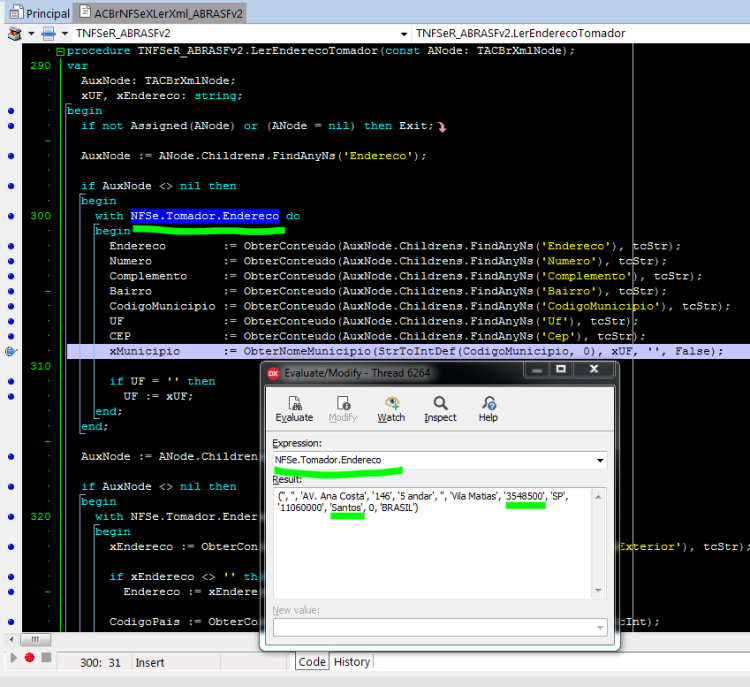This screenshot has height=687, width=750.
Task: Toggle breakpoint on the CEP assignment line
Action: (11, 336)
